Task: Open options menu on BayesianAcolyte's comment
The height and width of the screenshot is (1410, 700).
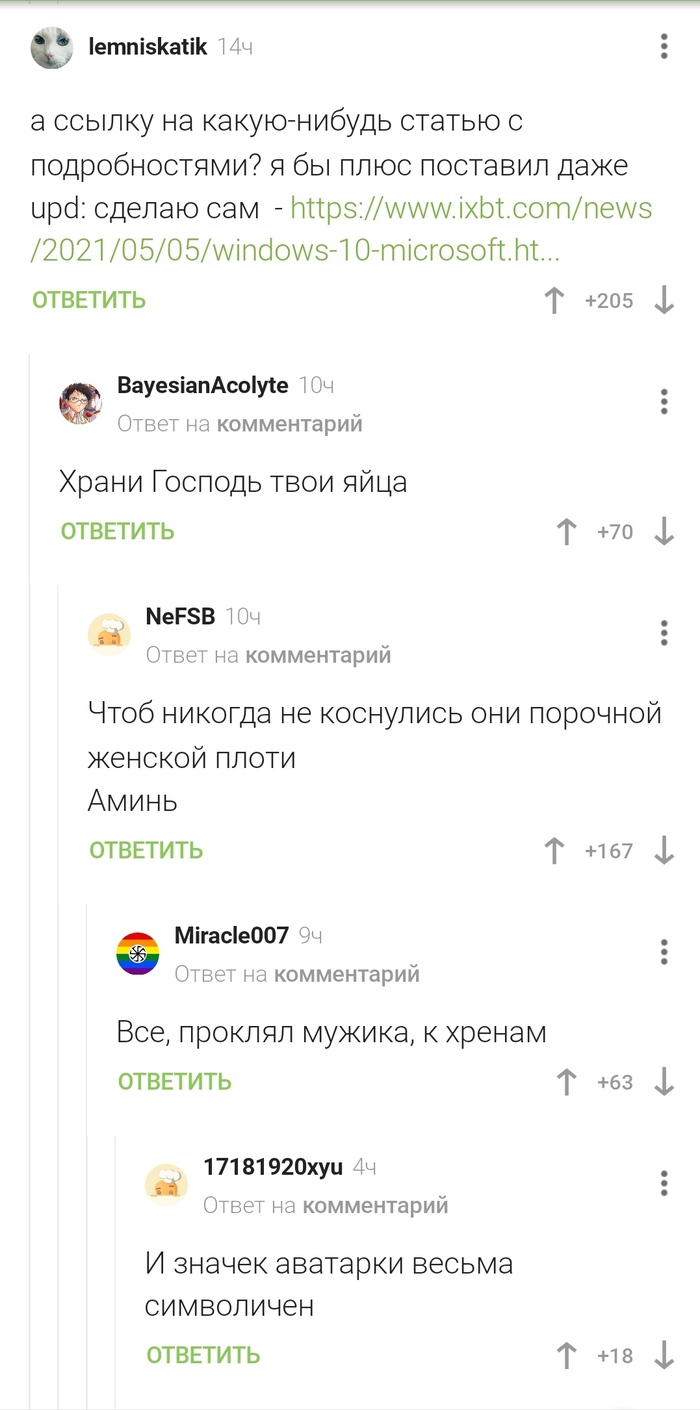Action: coord(662,402)
